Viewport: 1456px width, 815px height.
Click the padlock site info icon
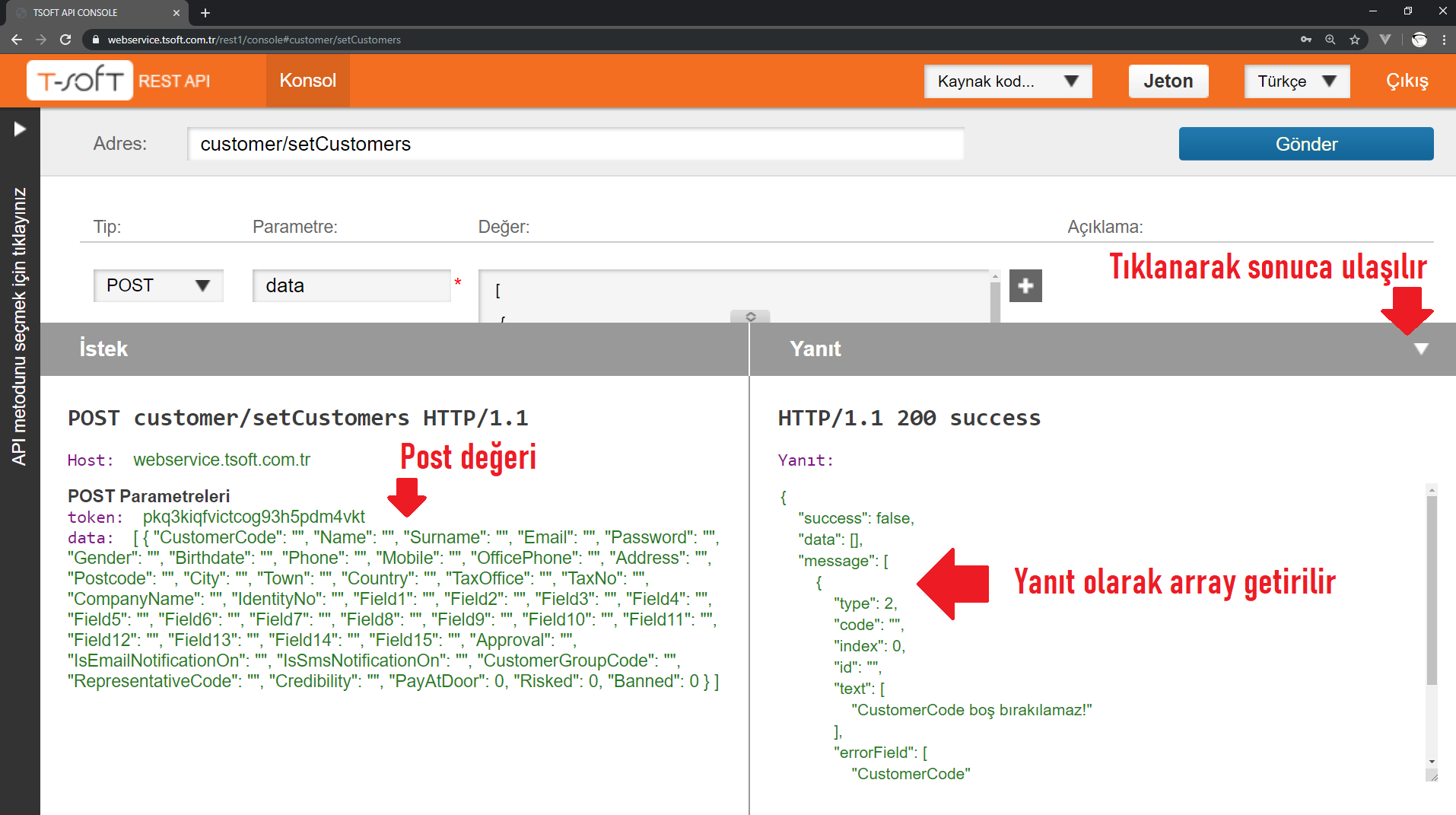[x=95, y=40]
